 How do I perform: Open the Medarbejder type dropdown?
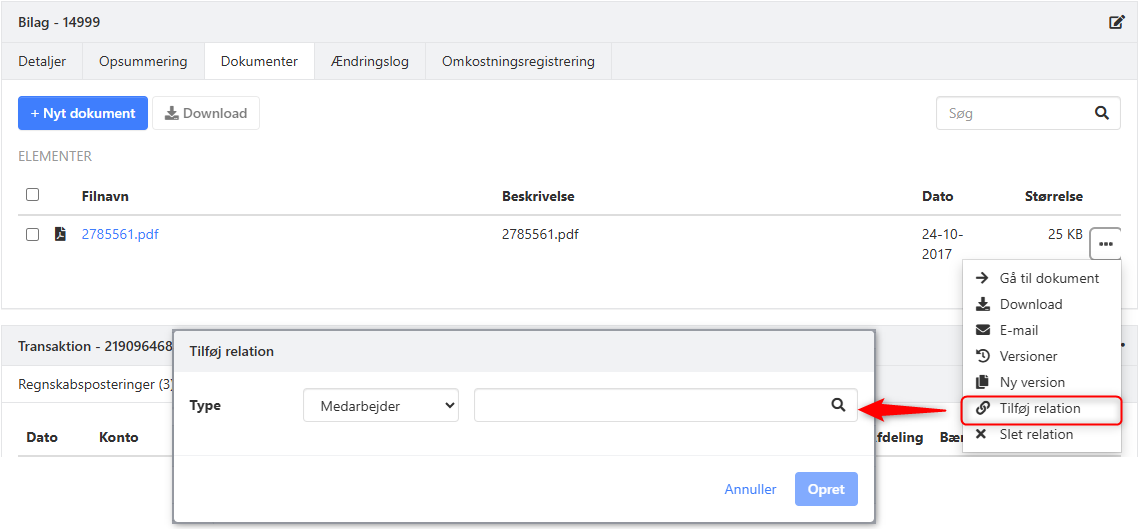click(380, 405)
